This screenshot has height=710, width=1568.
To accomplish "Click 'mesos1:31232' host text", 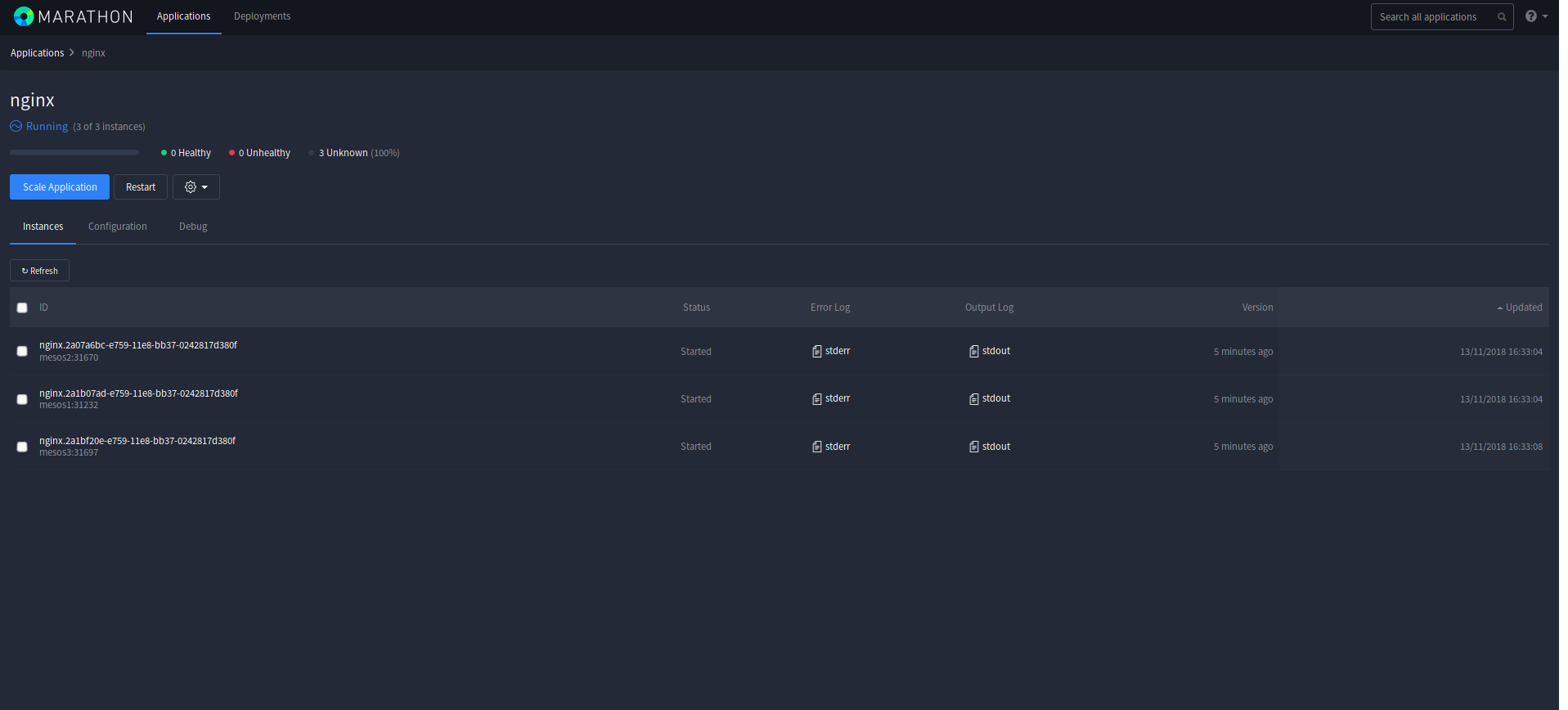I will [69, 405].
